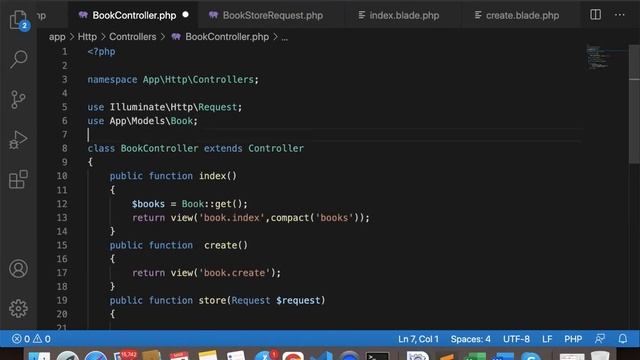Viewport: 640px width, 360px height.
Task: Open the editor More Actions ellipsis
Action: (x=620, y=15)
